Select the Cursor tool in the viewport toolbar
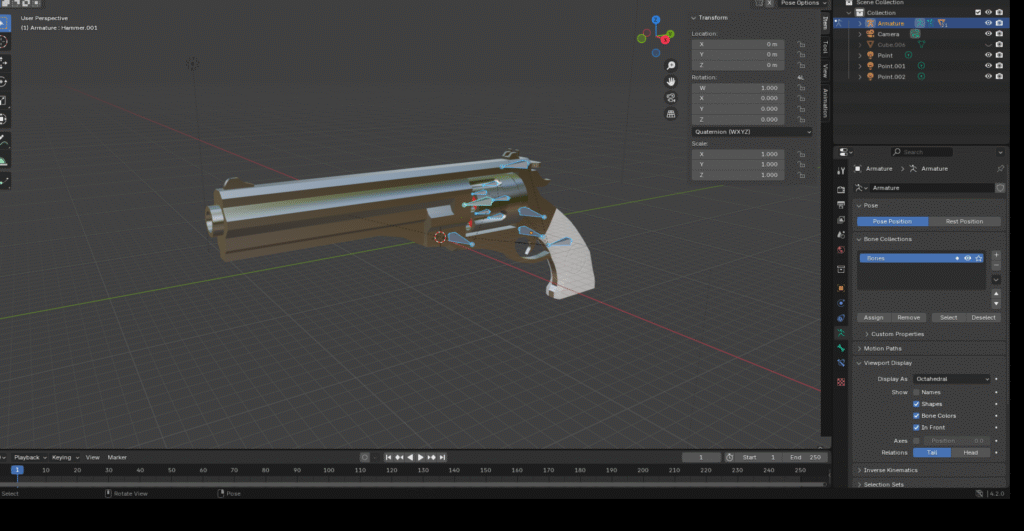Screen dimensions: 1024x531 [x=4, y=42]
